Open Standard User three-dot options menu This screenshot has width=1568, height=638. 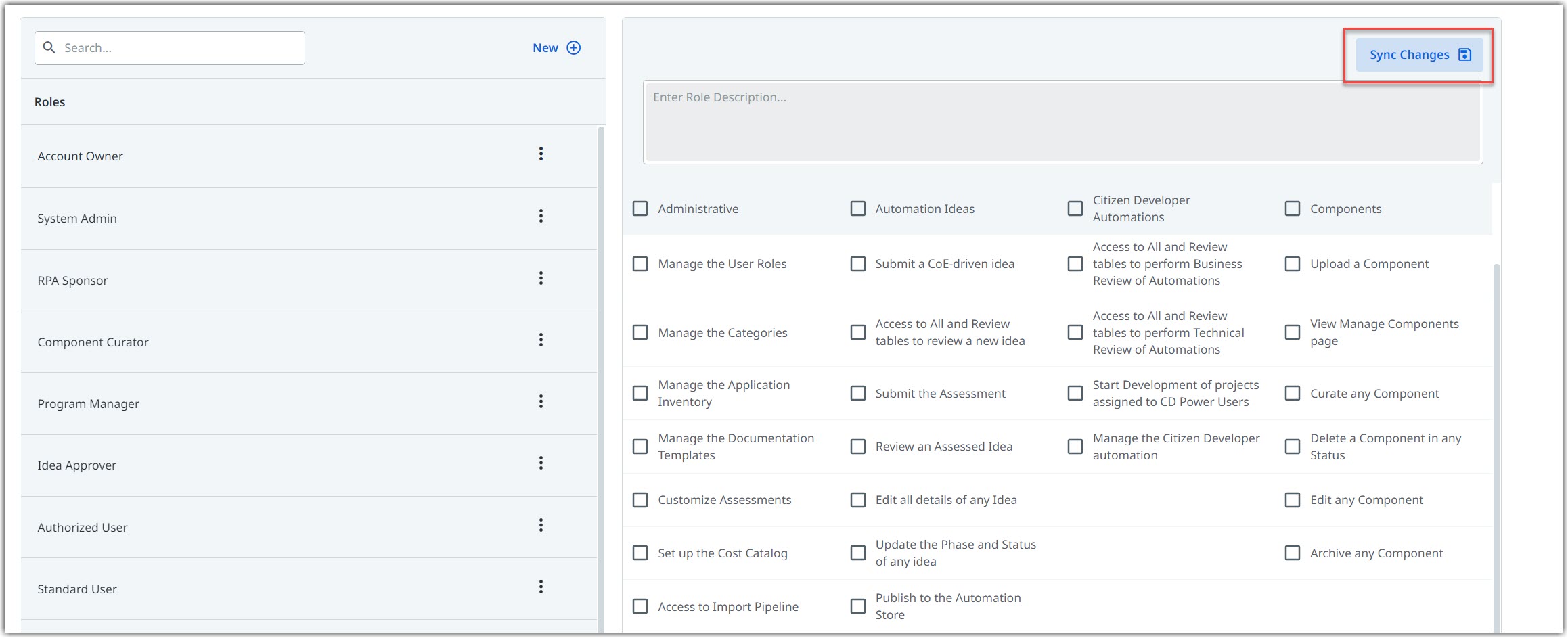541,587
